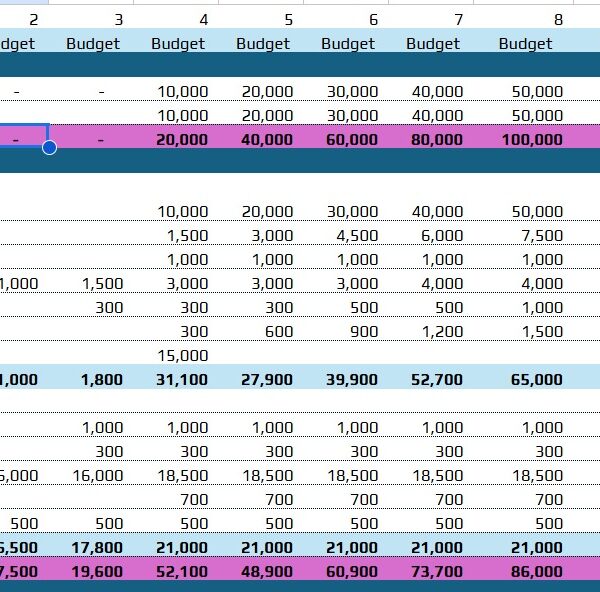The width and height of the screenshot is (600, 592).
Task: Select column header number 3
Action: point(119,20)
